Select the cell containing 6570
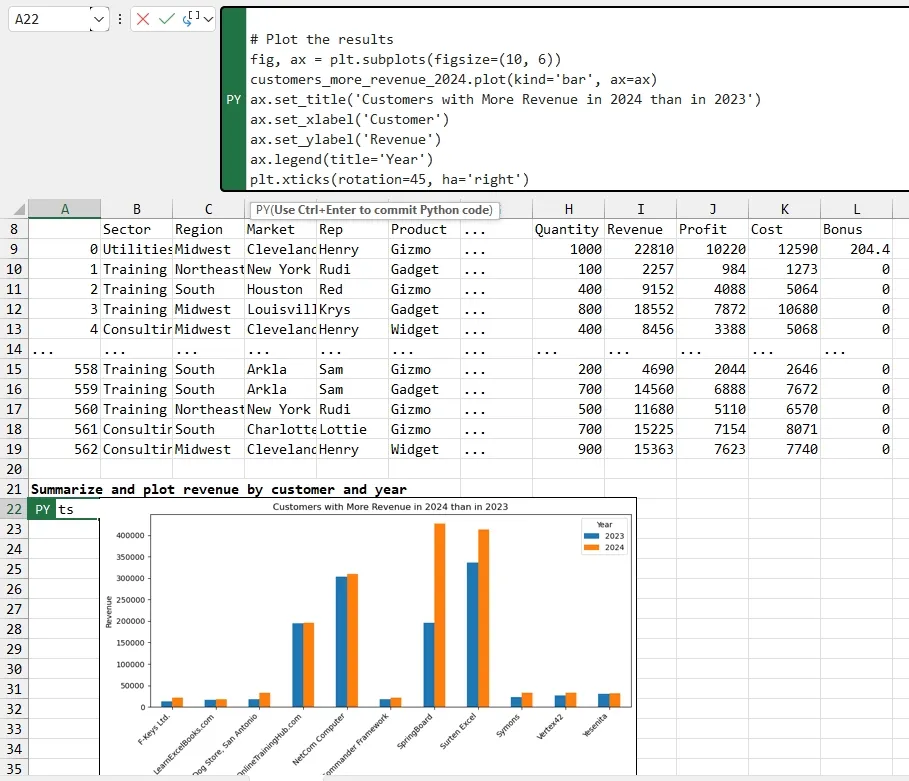This screenshot has height=781, width=909. pyautogui.click(x=784, y=409)
